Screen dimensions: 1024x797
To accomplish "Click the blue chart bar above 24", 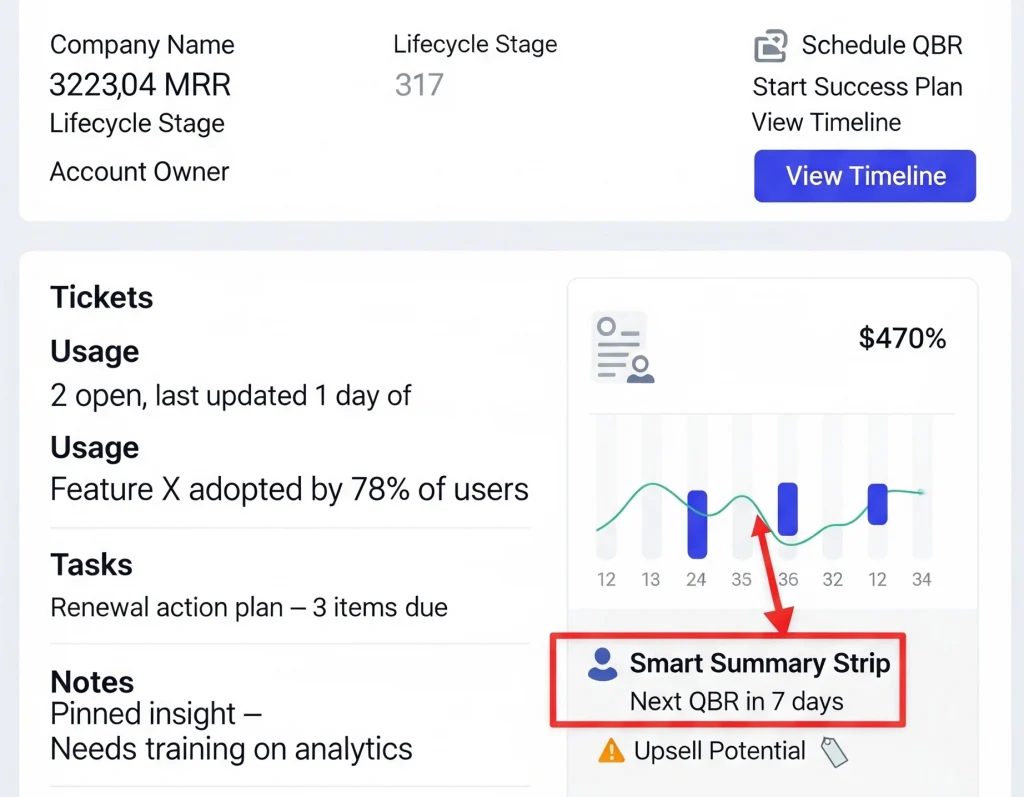I will [x=697, y=523].
